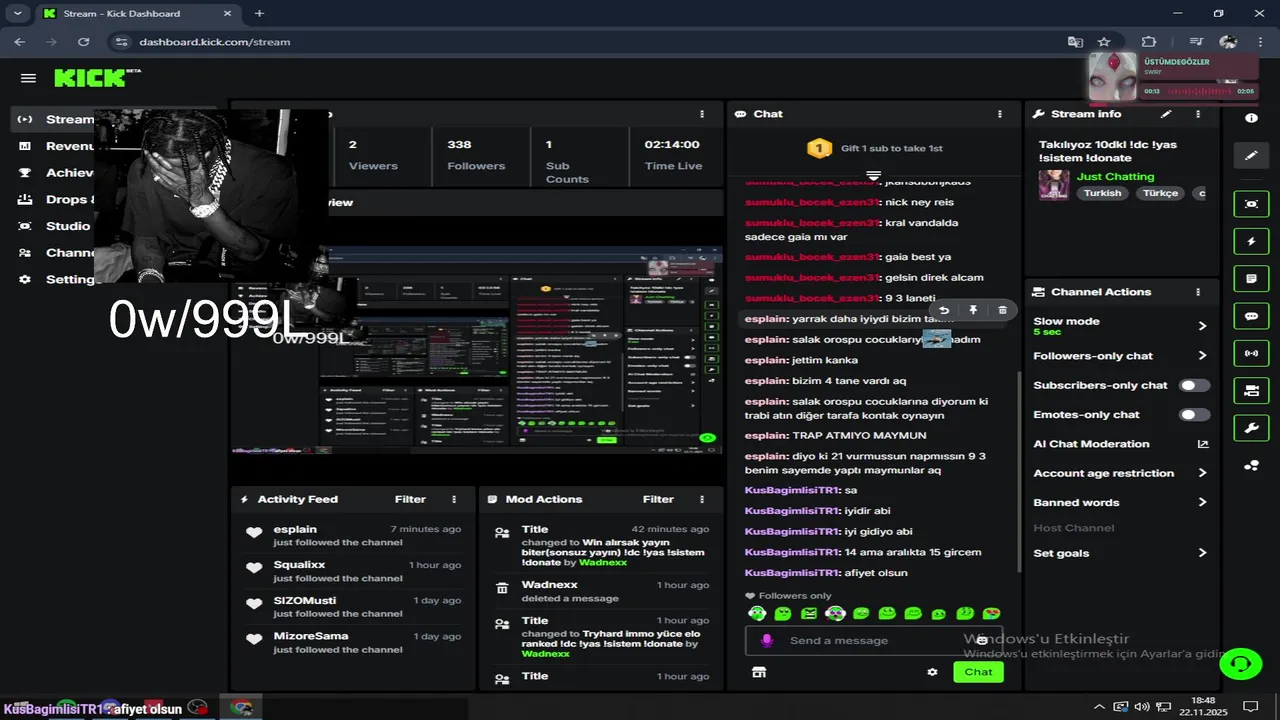Viewport: 1280px width, 720px height.
Task: Expand Set goals option
Action: pos(1202,553)
